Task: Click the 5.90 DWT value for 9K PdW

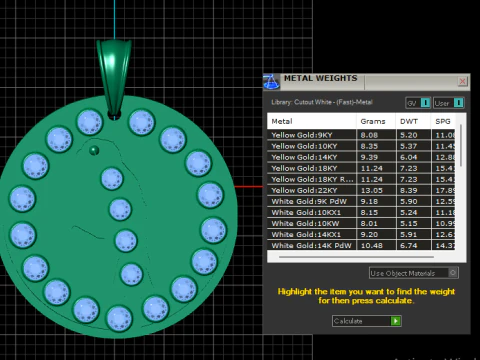Action: [x=408, y=201]
